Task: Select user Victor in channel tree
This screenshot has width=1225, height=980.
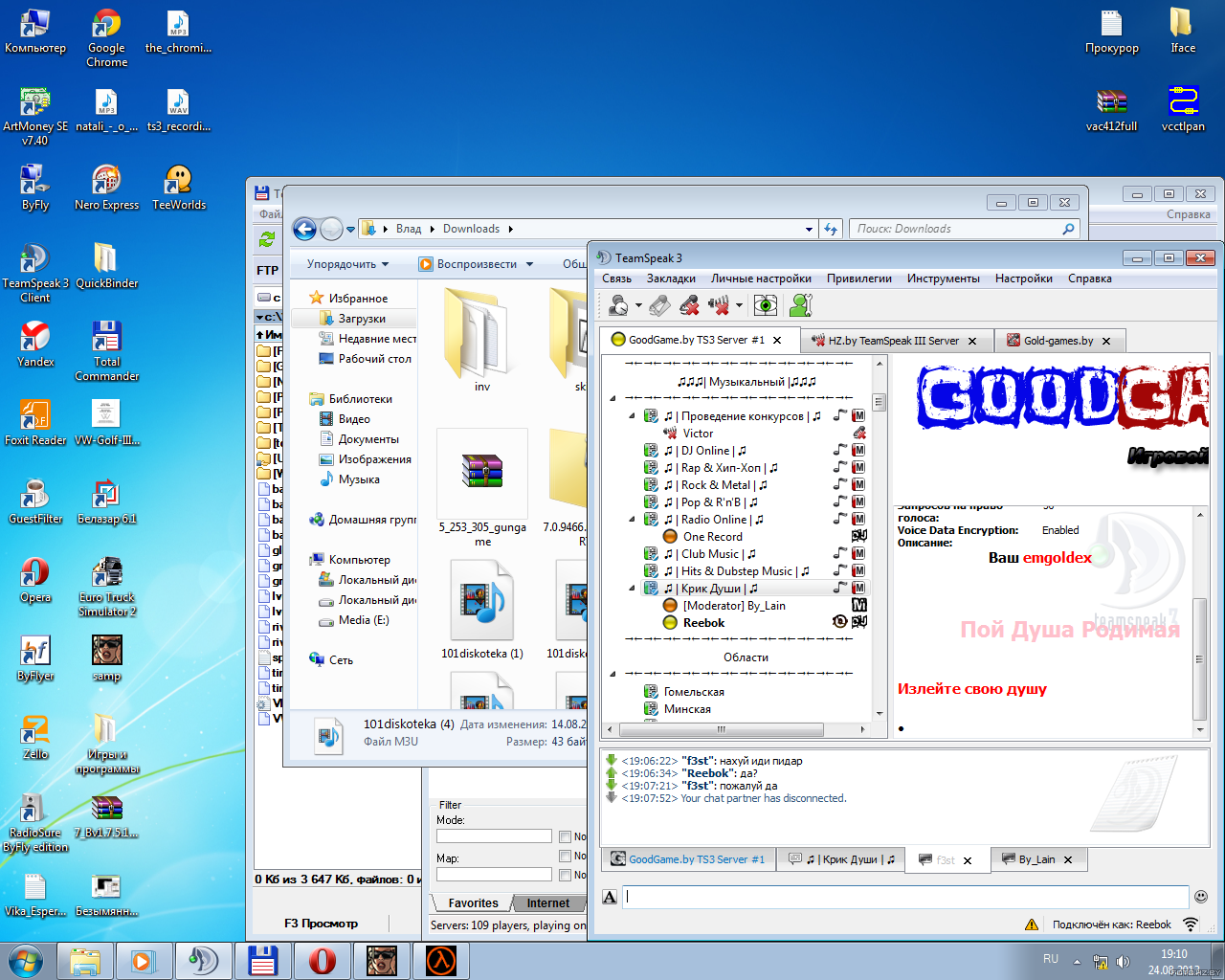Action: point(698,434)
